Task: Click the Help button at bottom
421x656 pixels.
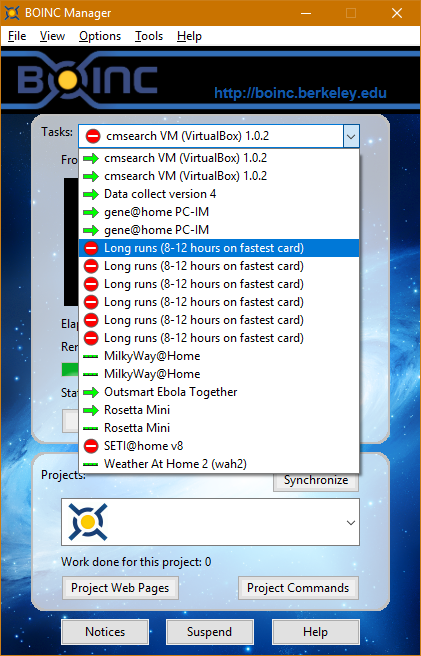Action: [316, 632]
